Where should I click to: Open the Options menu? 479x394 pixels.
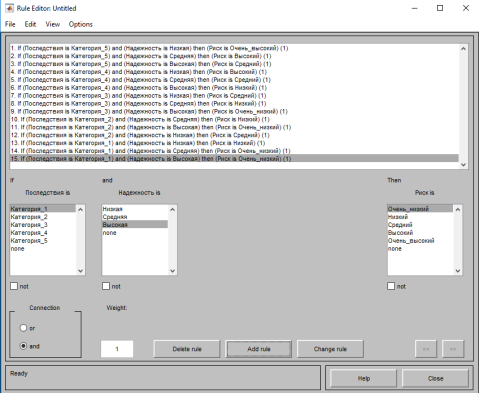pos(81,24)
